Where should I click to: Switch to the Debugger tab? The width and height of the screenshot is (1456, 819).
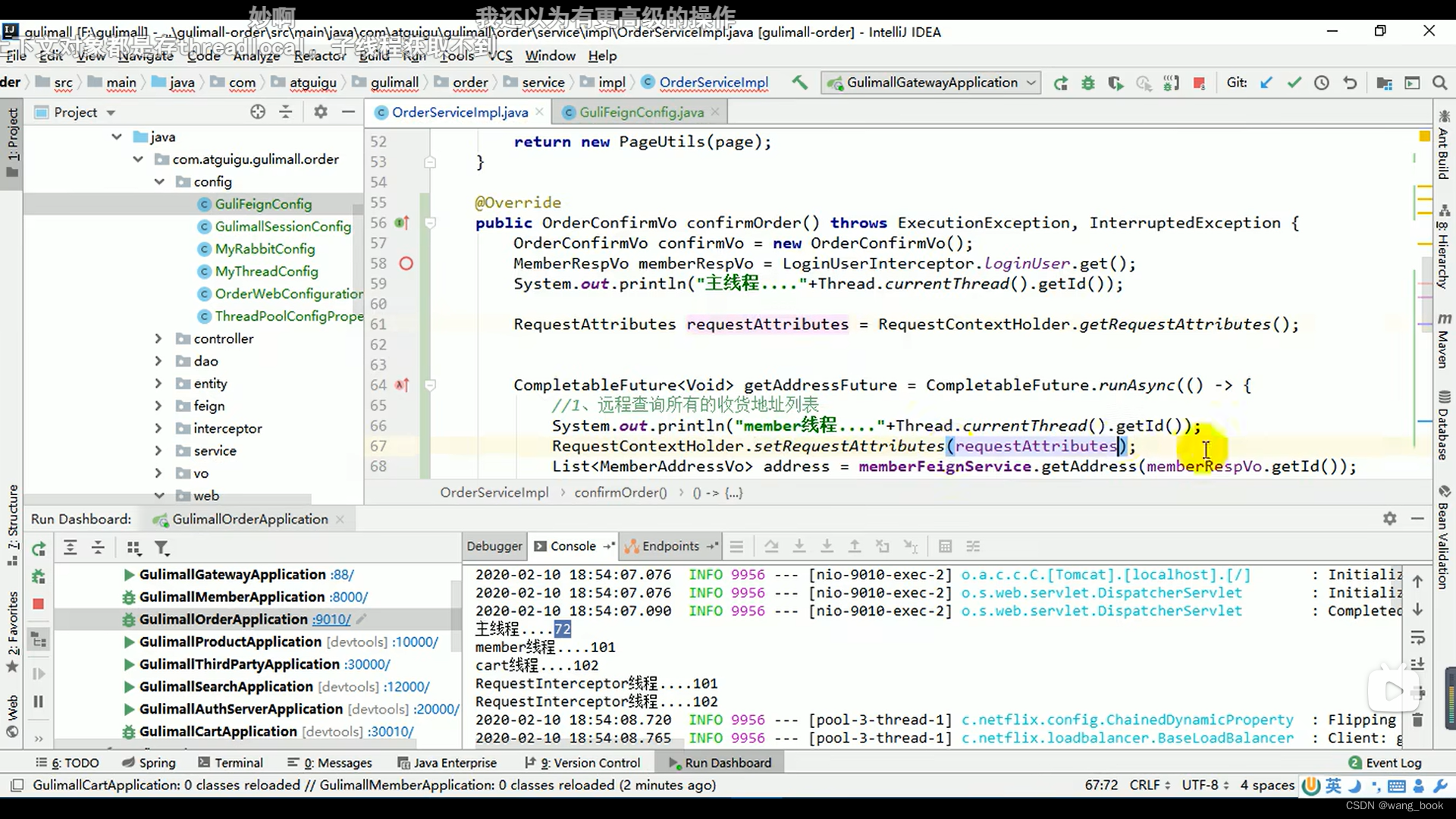point(494,546)
